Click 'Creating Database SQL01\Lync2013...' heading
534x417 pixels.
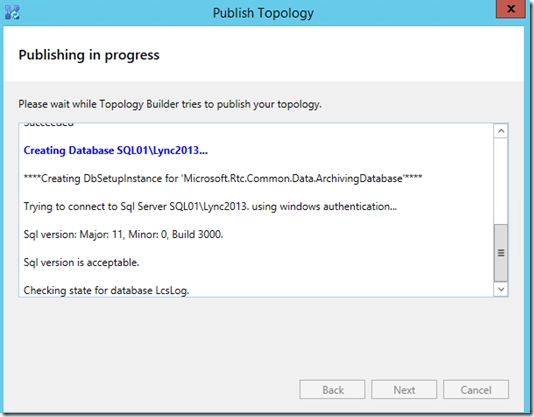(x=115, y=150)
